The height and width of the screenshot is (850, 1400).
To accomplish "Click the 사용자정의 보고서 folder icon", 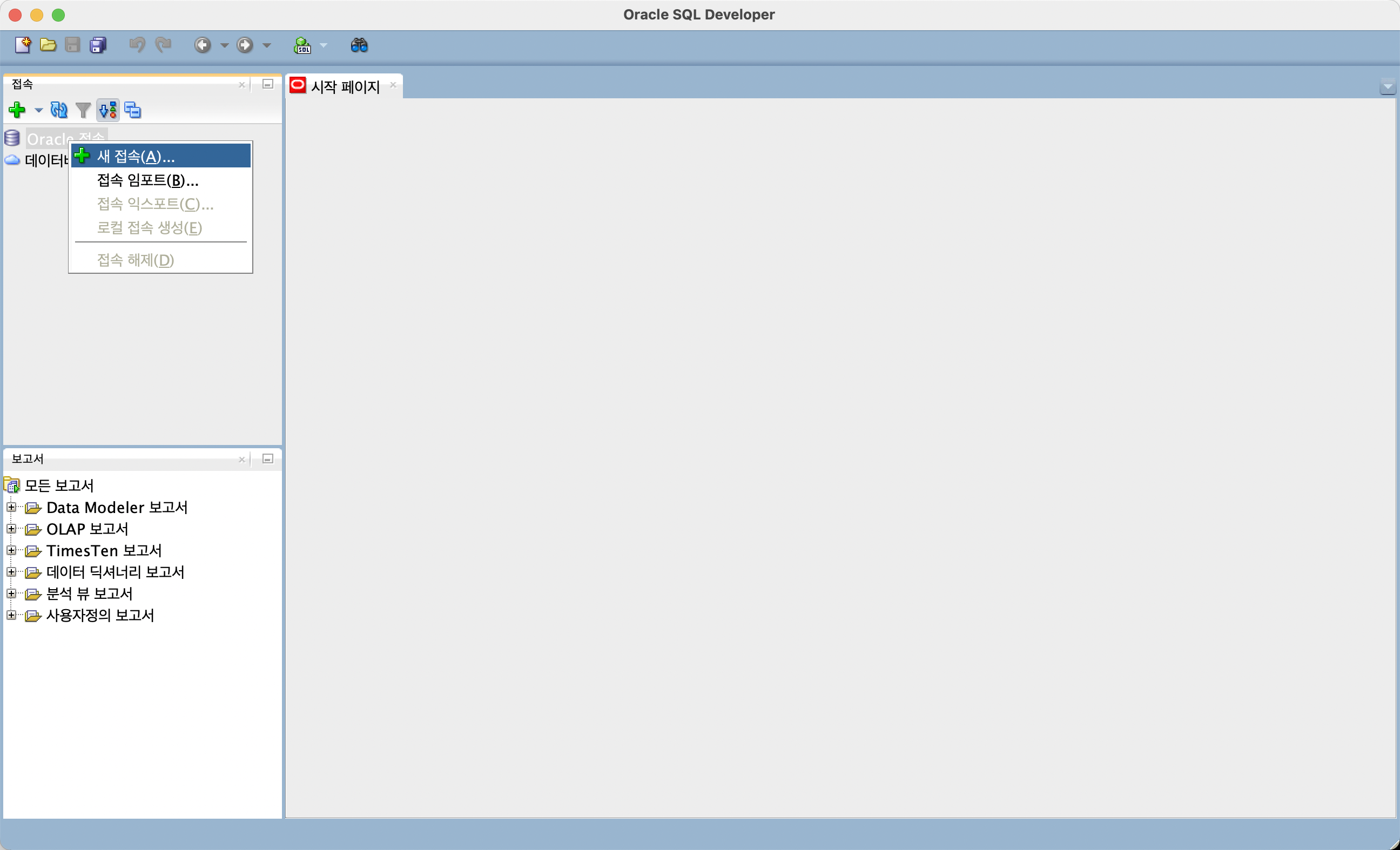I will pyautogui.click(x=33, y=616).
